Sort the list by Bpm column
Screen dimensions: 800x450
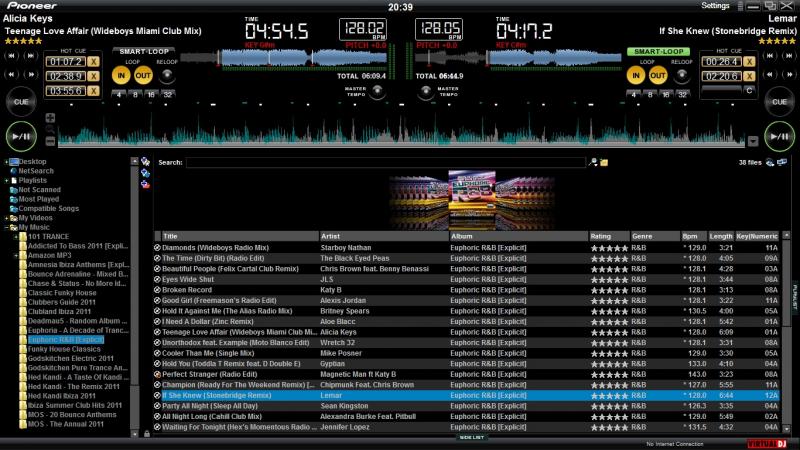[694, 236]
